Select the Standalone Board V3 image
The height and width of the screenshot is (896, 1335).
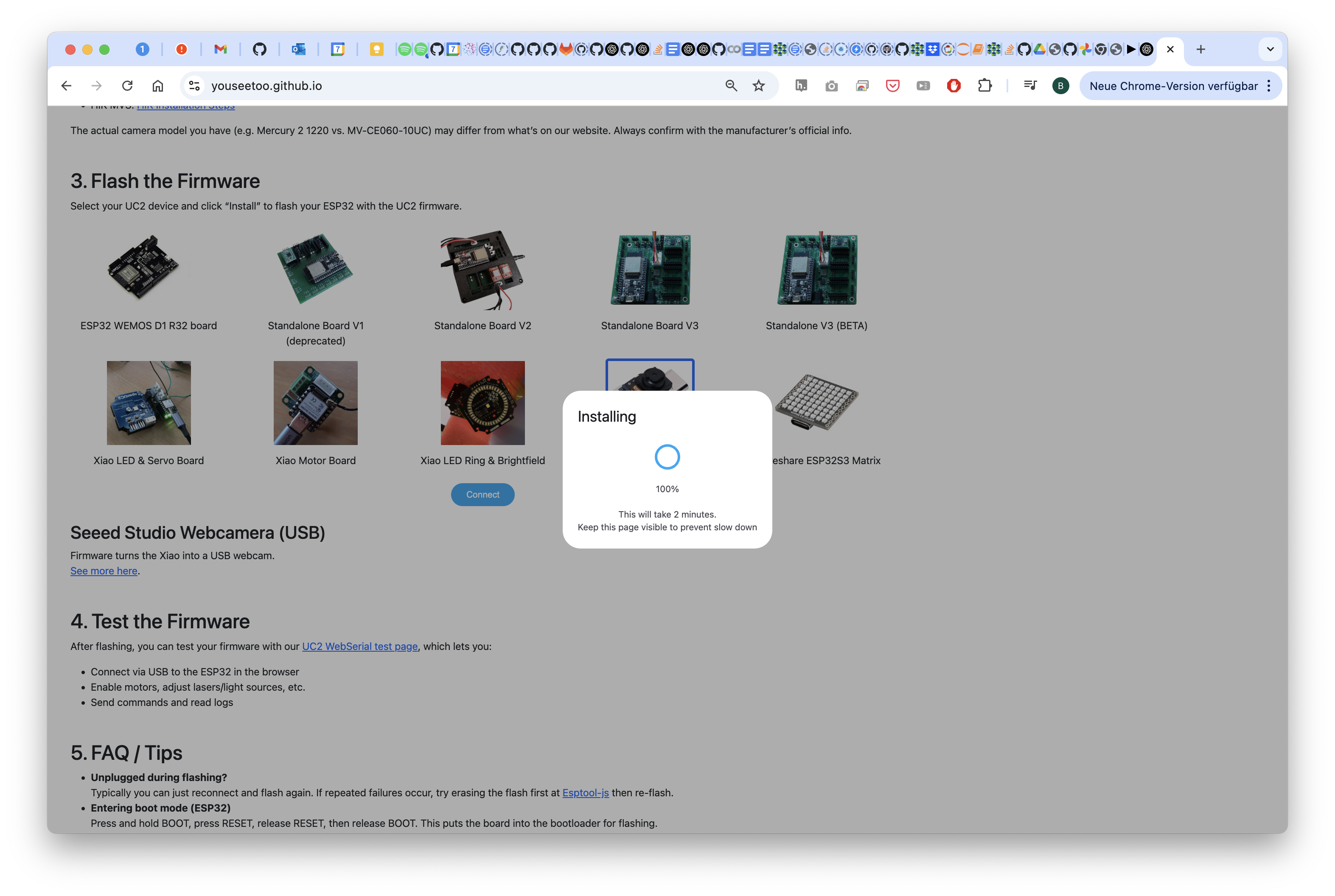pos(650,269)
